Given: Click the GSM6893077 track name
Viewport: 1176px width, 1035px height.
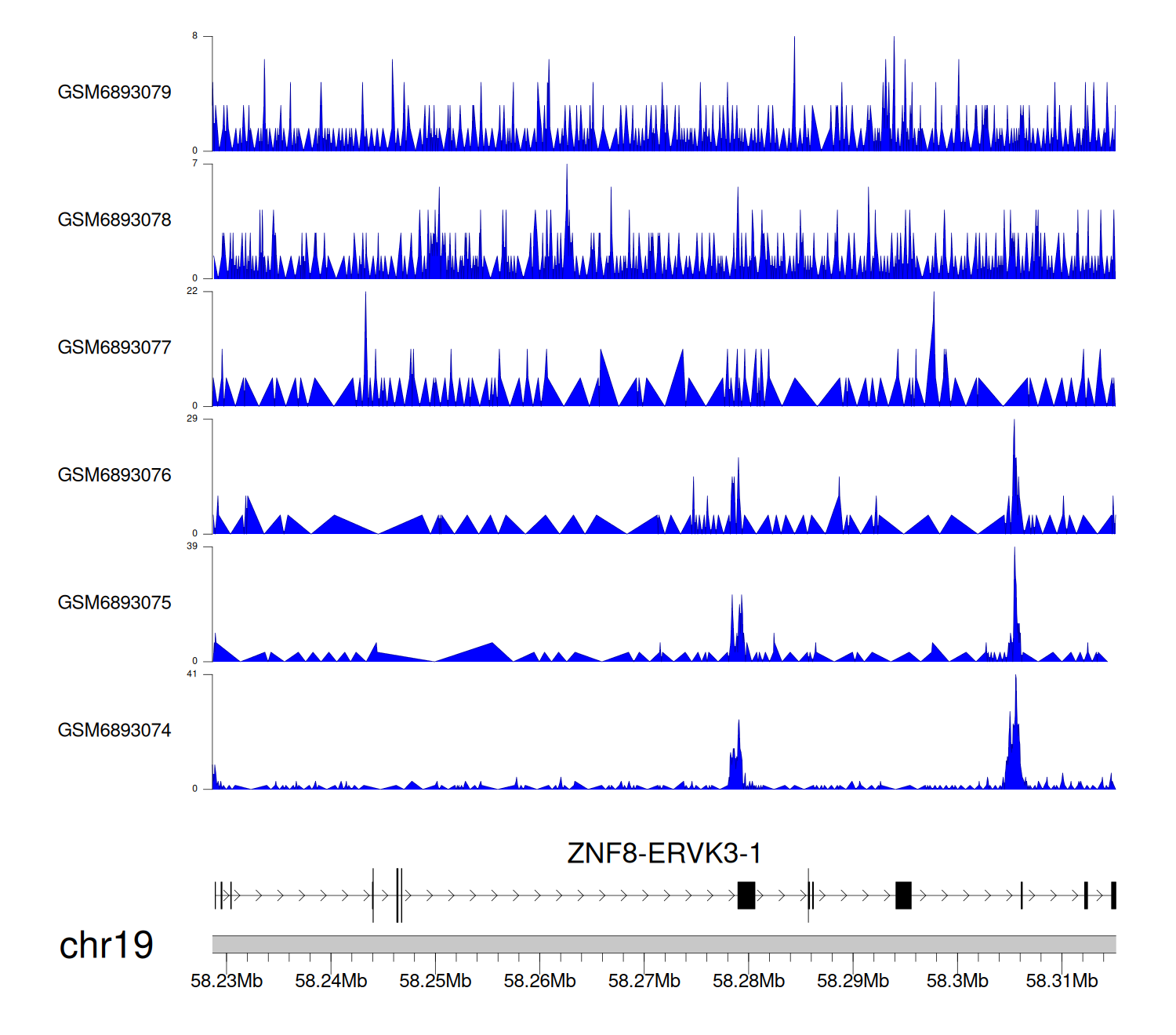Looking at the screenshot, I should 114,347.
